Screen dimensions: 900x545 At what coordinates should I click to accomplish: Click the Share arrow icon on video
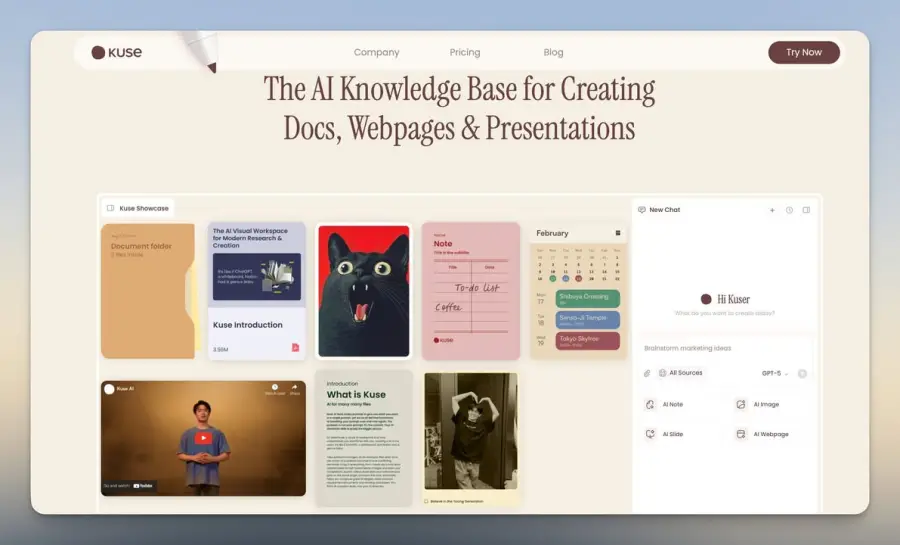(x=294, y=389)
